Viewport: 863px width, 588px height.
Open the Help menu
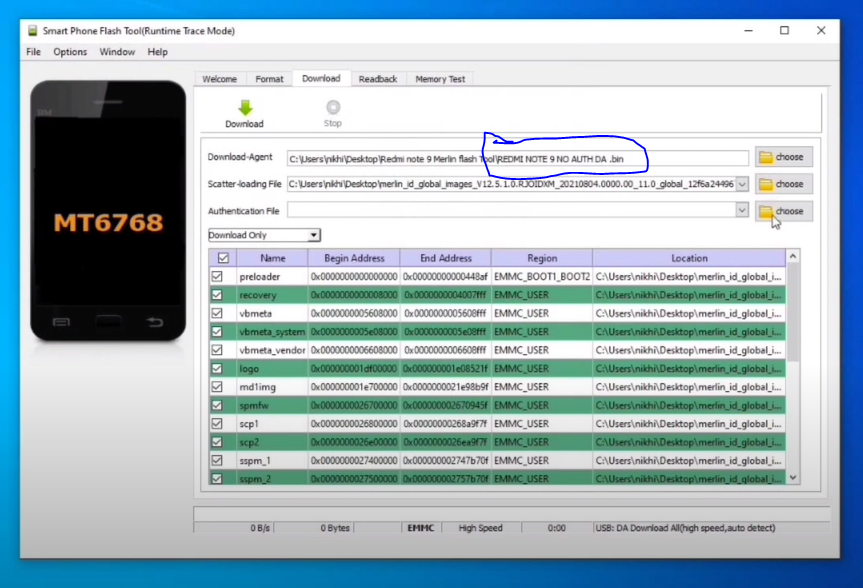click(x=157, y=52)
